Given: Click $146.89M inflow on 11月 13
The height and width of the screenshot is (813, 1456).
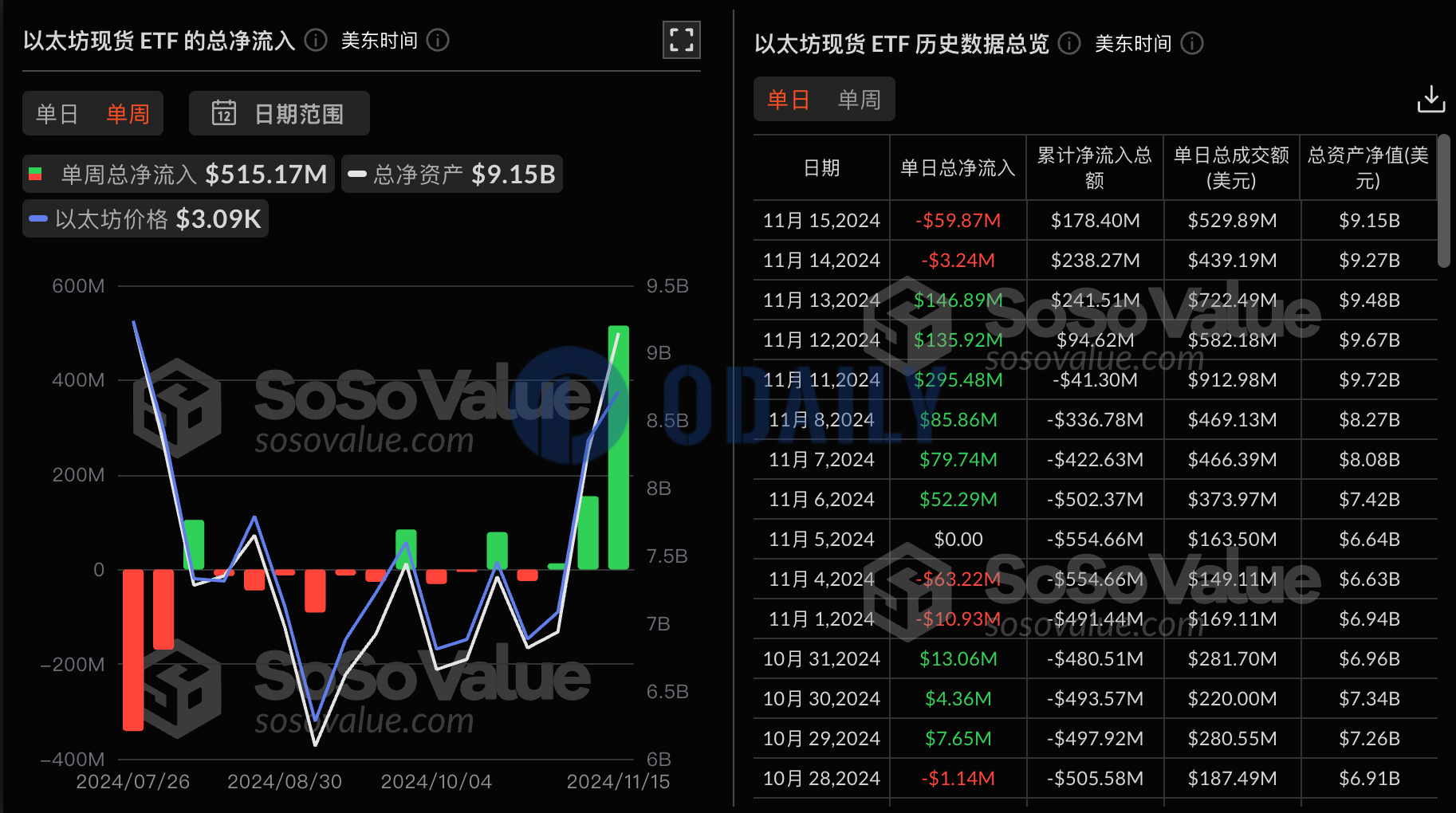Looking at the screenshot, I should (958, 300).
